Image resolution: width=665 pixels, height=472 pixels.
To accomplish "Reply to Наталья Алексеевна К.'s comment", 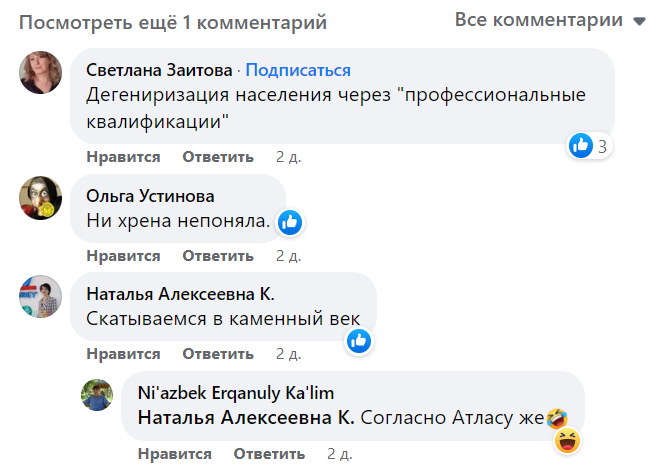I will tap(218, 353).
